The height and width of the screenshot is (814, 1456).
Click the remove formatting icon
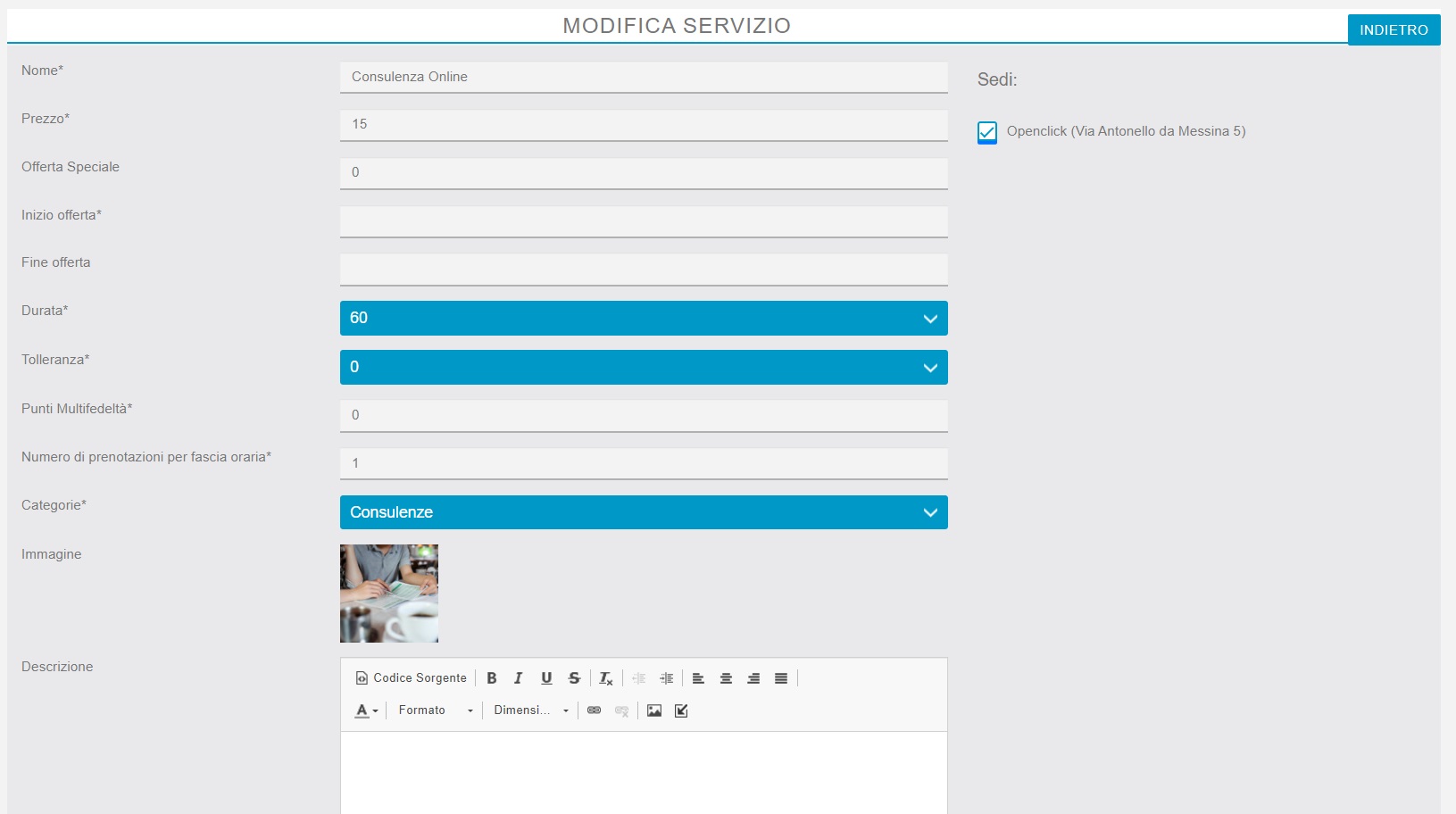tap(605, 678)
